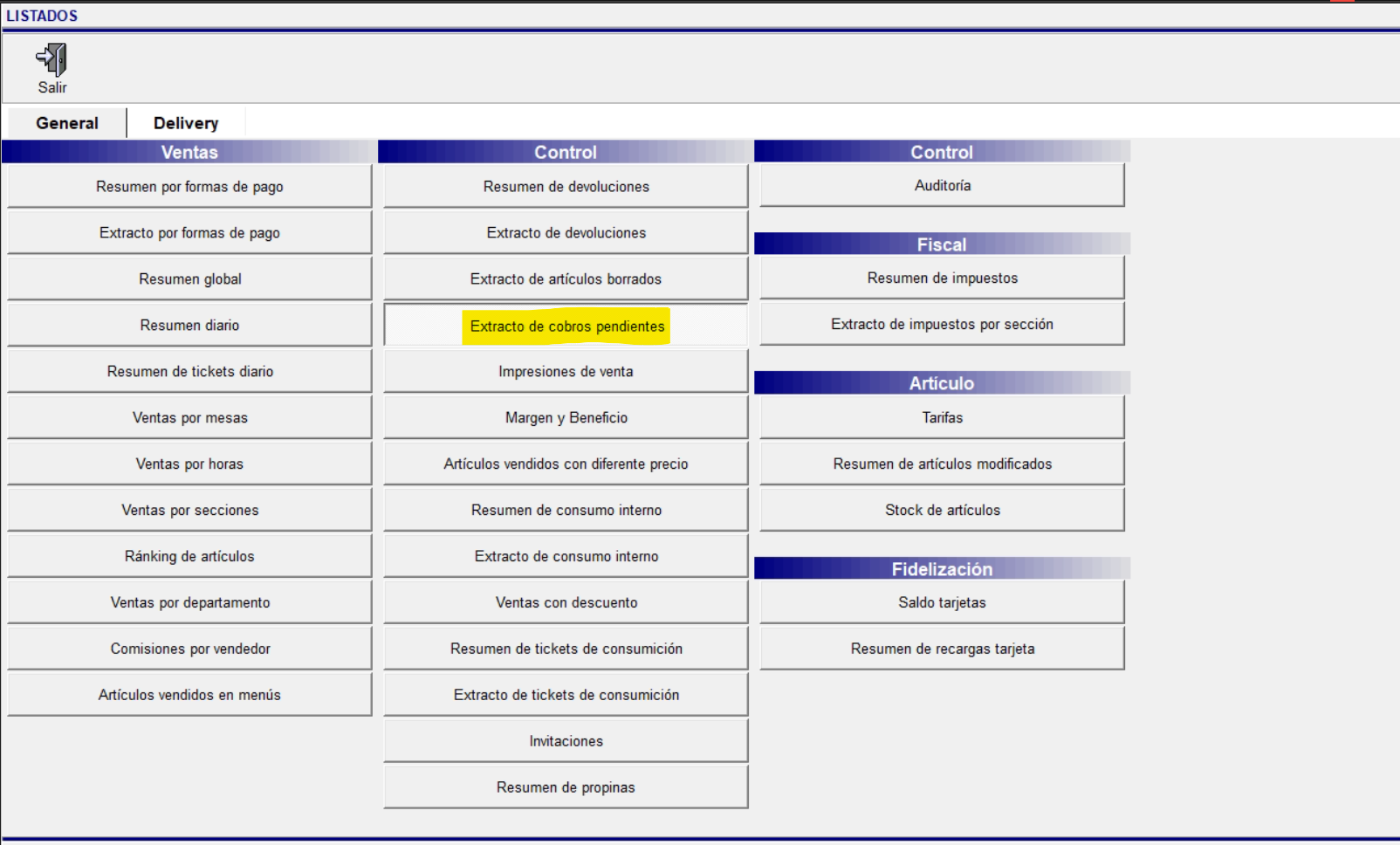Image resolution: width=1400 pixels, height=845 pixels.
Task: Open Resumen de devoluciones
Action: 566,186
